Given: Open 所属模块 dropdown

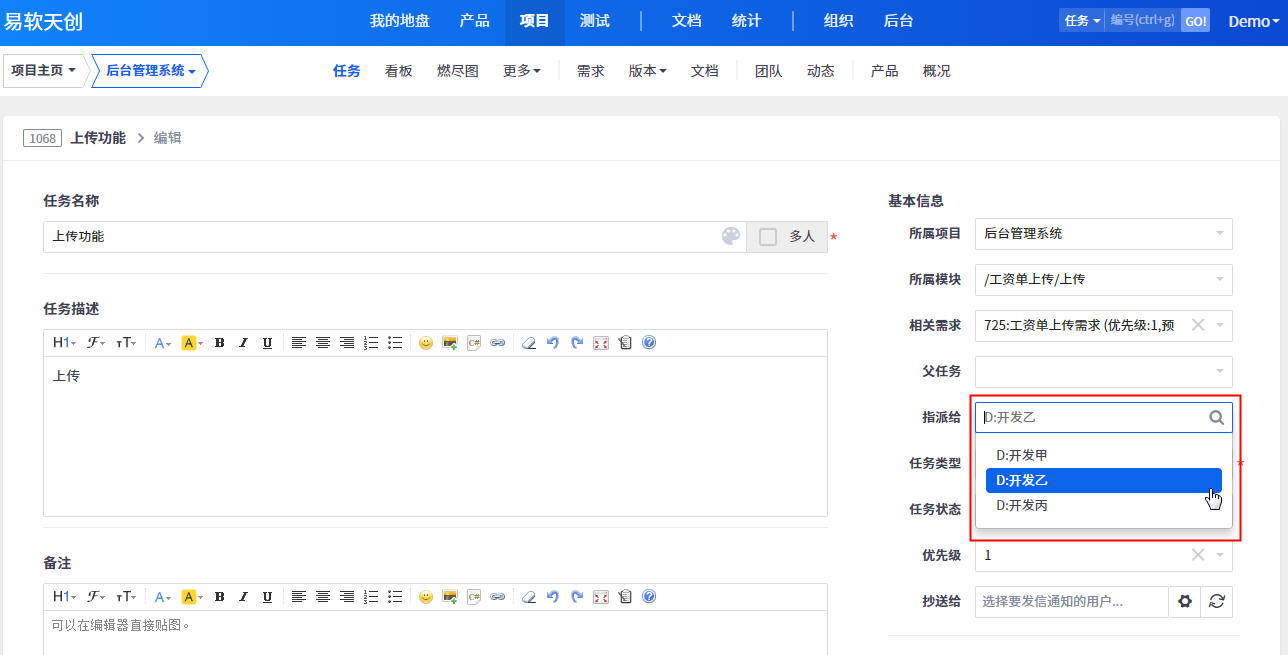Looking at the screenshot, I should coord(1104,279).
